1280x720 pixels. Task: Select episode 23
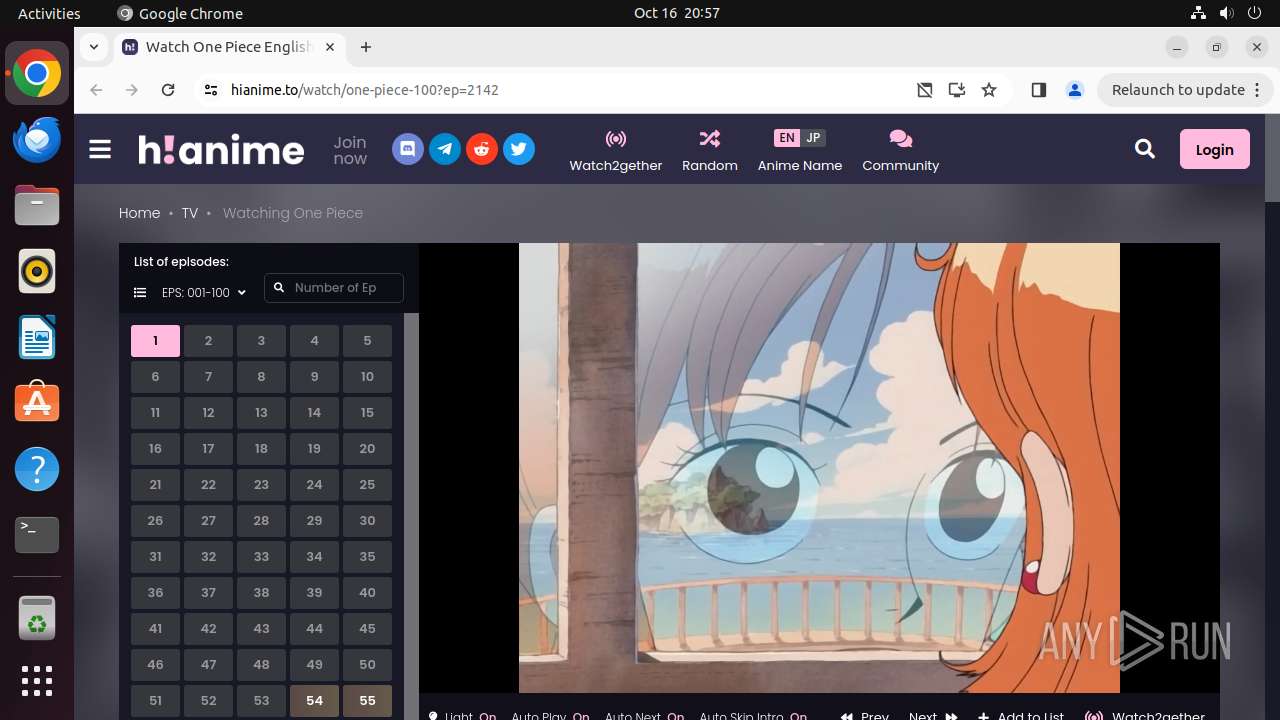point(261,485)
